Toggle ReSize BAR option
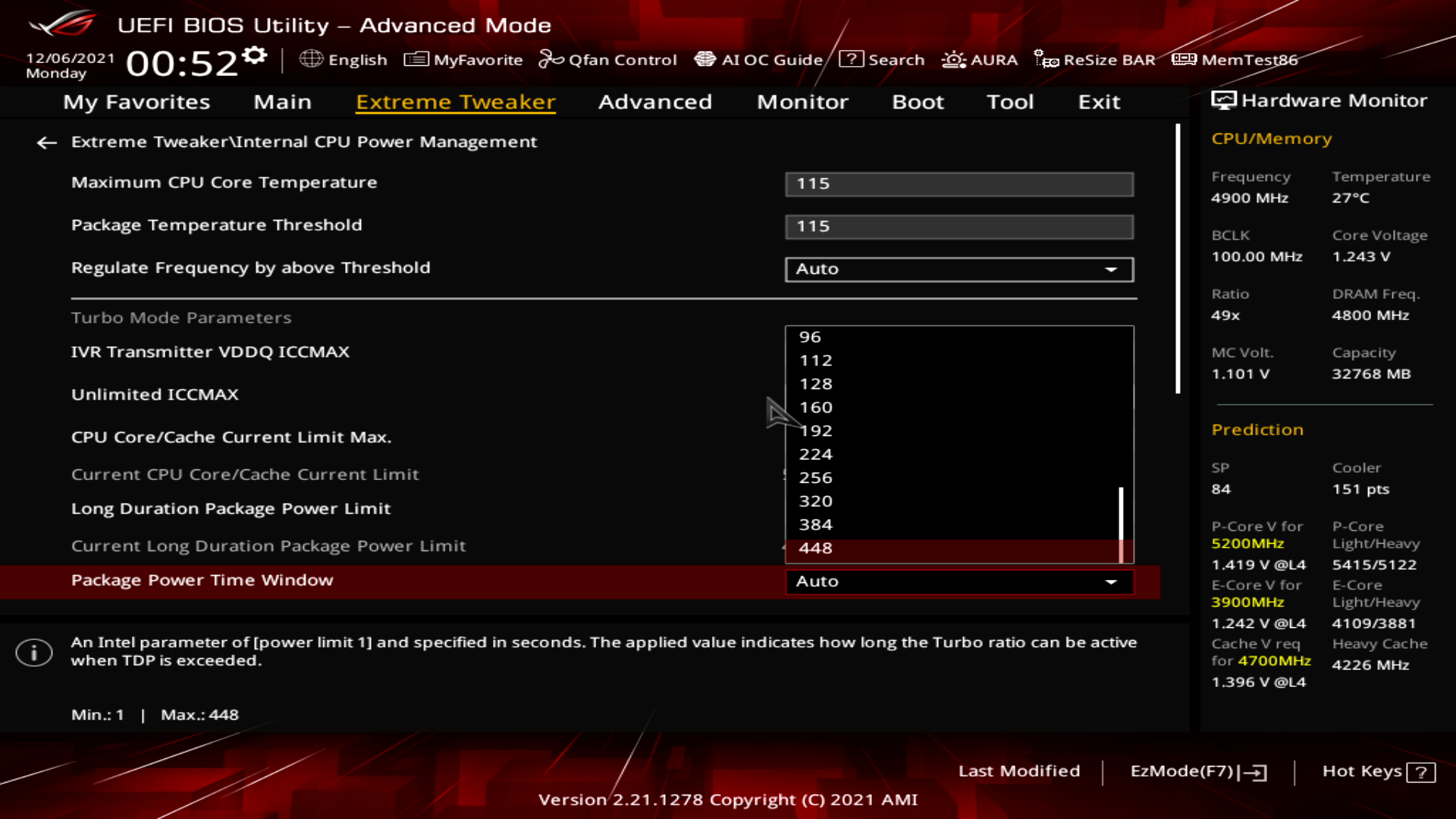Viewport: 1456px width, 819px height. click(1094, 59)
